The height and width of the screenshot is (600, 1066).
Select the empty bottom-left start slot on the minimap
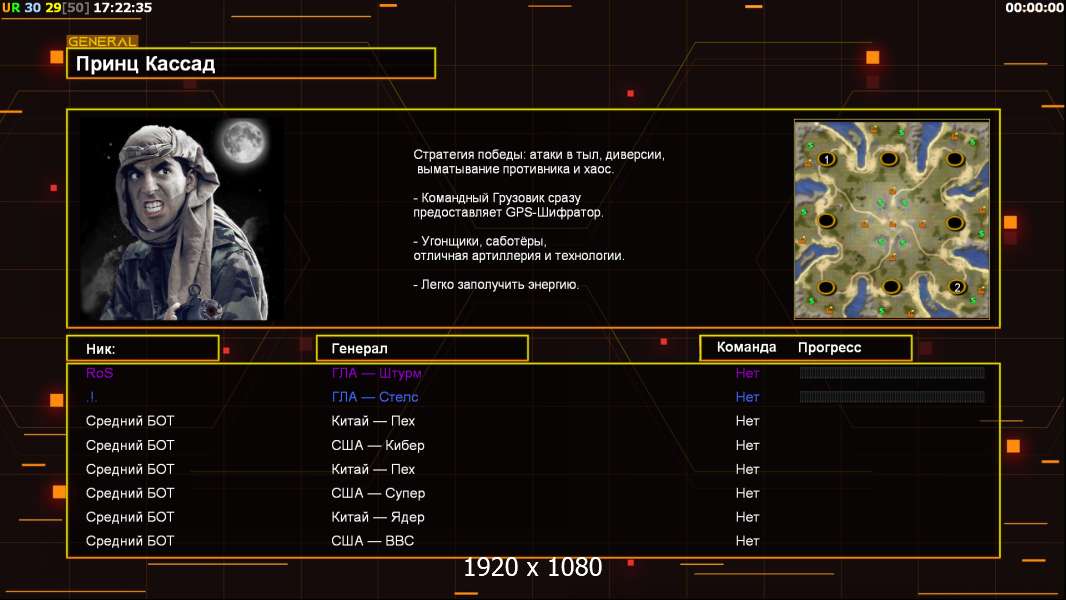[827, 288]
